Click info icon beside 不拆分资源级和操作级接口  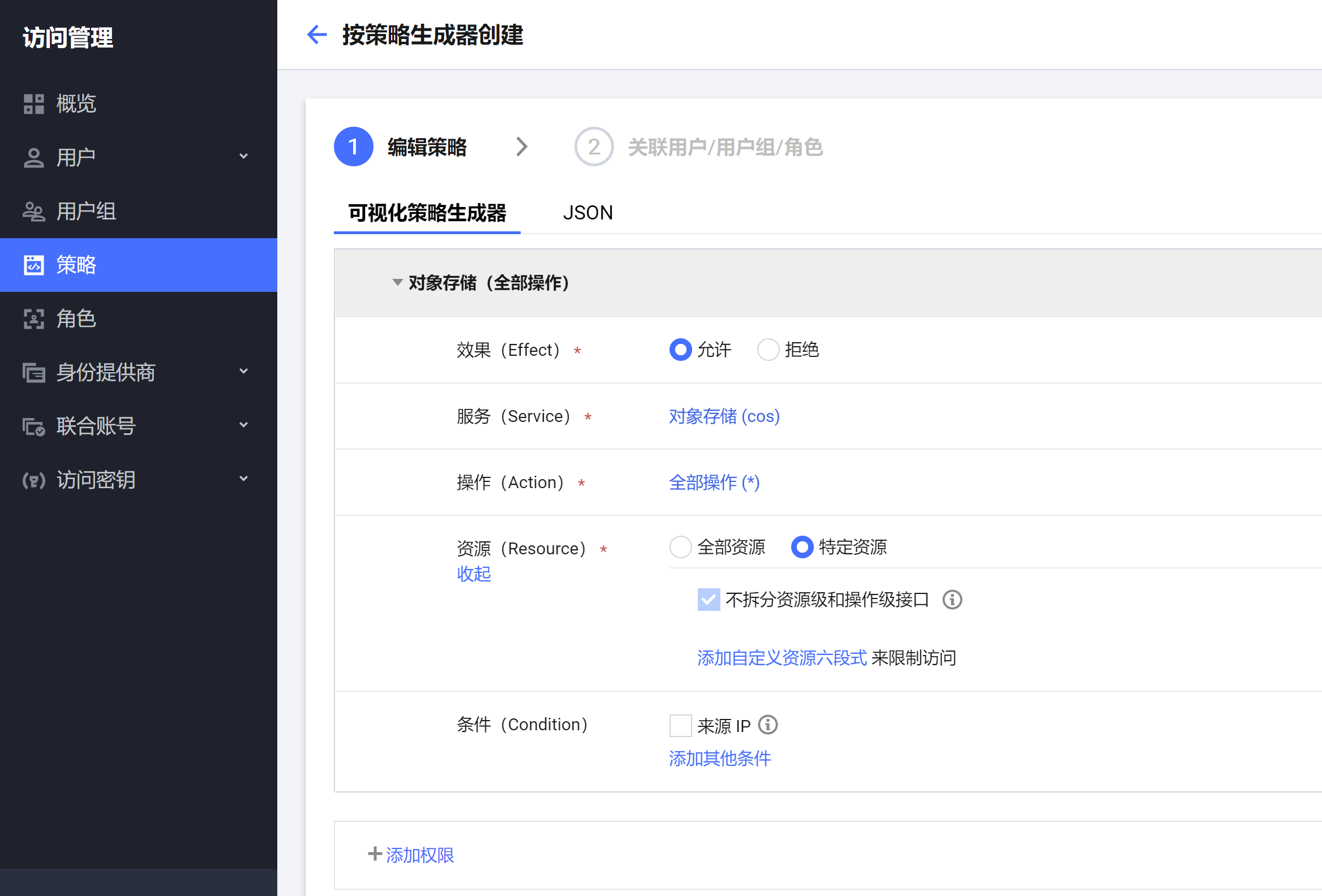click(952, 600)
